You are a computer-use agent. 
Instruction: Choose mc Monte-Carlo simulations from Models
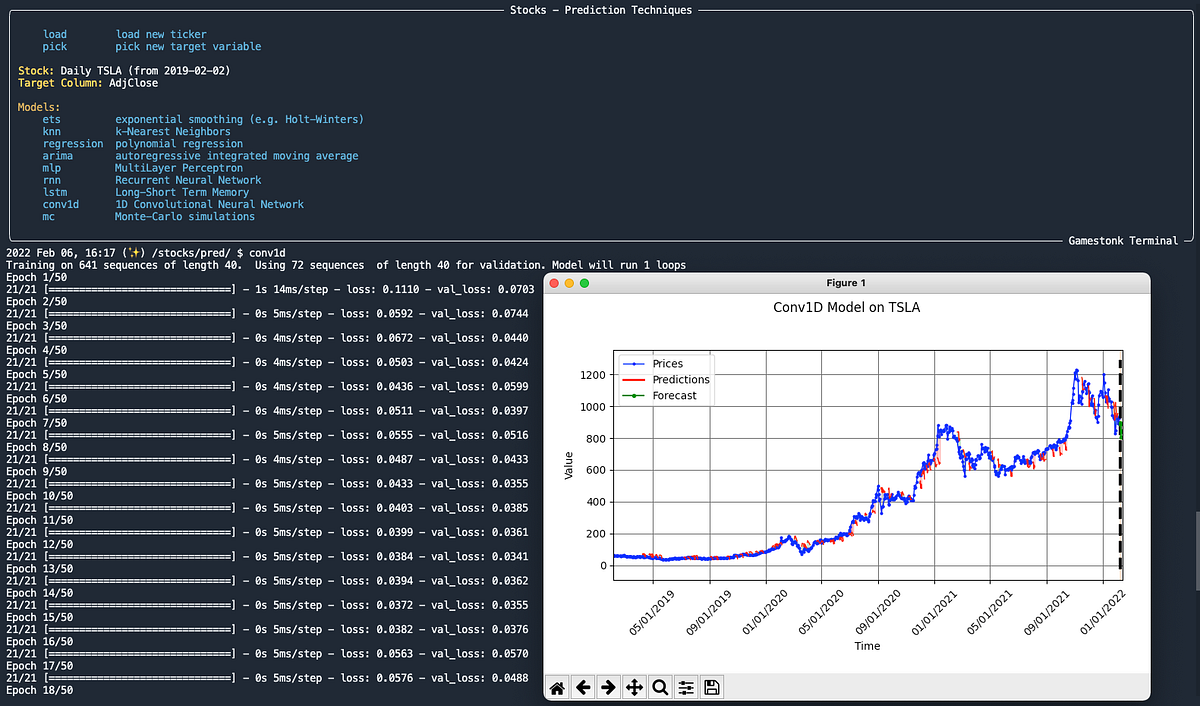[x=50, y=216]
